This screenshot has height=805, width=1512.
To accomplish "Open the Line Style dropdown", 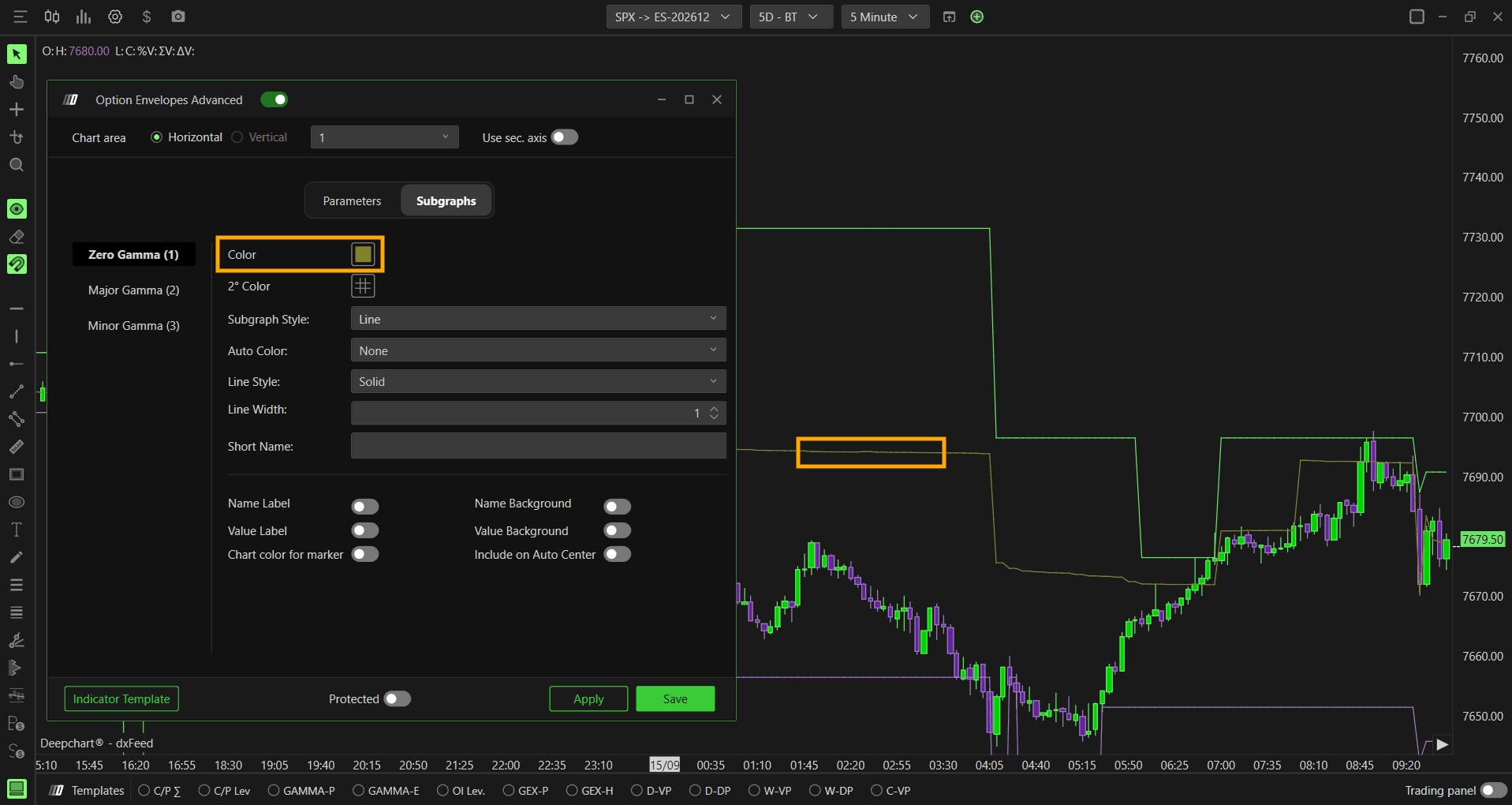I will (x=538, y=381).
